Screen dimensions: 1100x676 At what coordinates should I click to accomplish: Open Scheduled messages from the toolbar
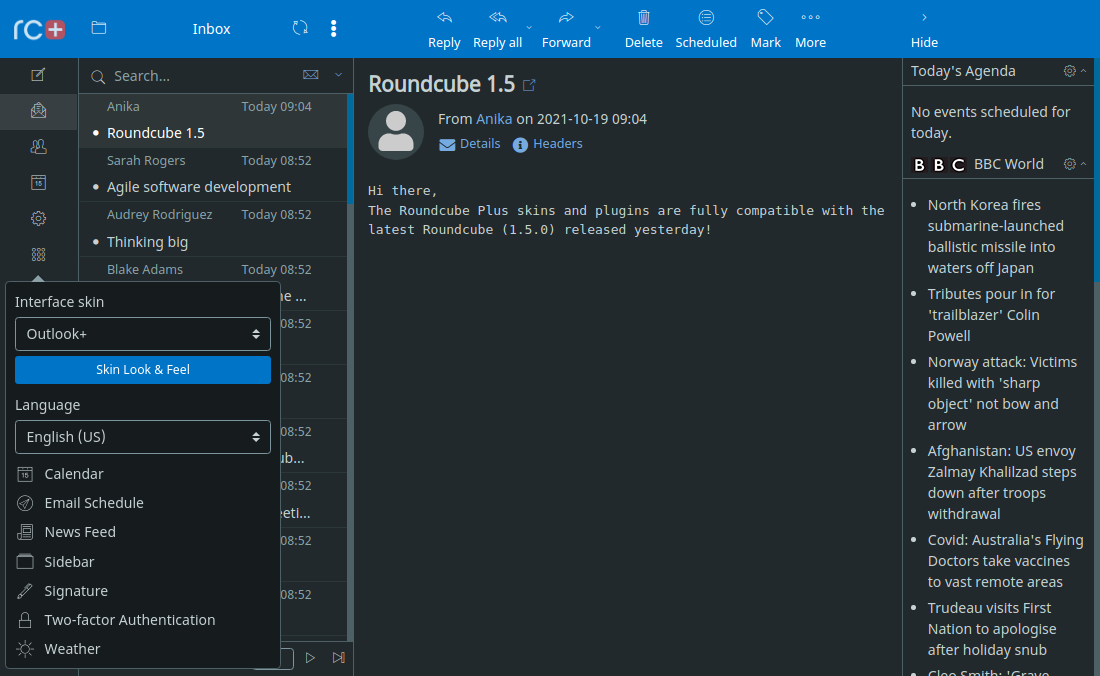click(x=706, y=29)
